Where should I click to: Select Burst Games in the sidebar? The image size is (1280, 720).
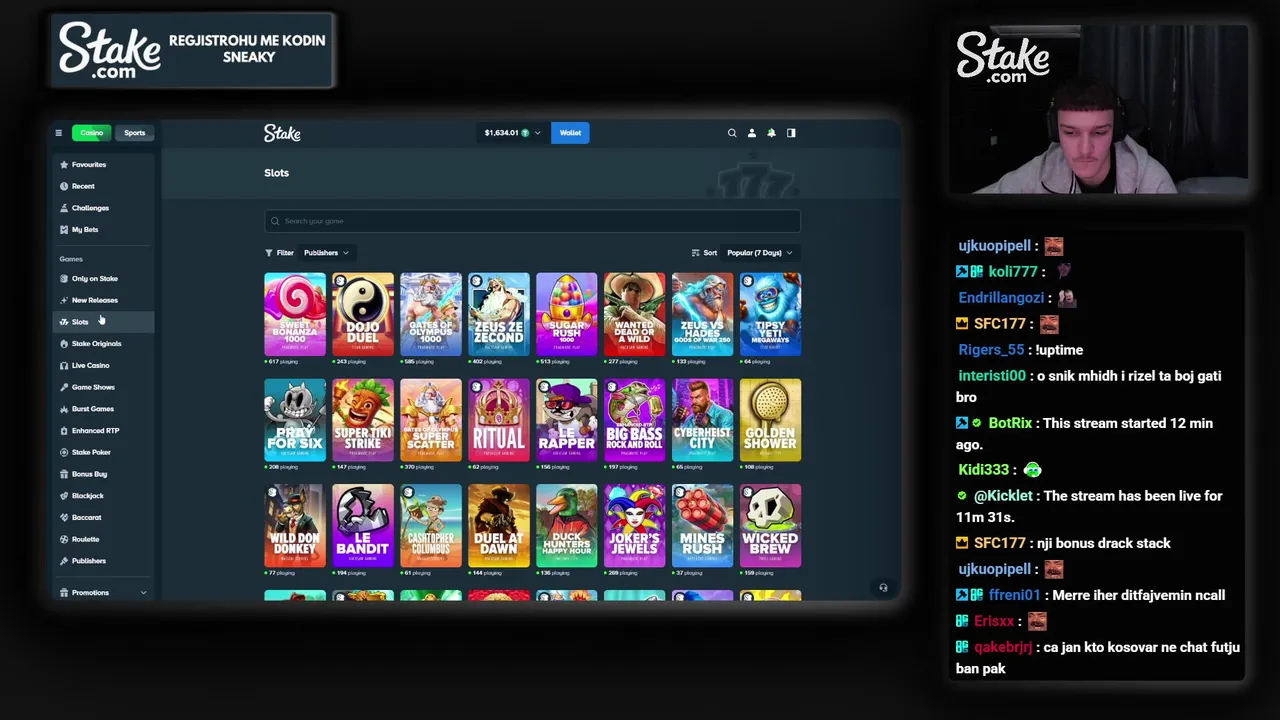pyautogui.click(x=103, y=409)
